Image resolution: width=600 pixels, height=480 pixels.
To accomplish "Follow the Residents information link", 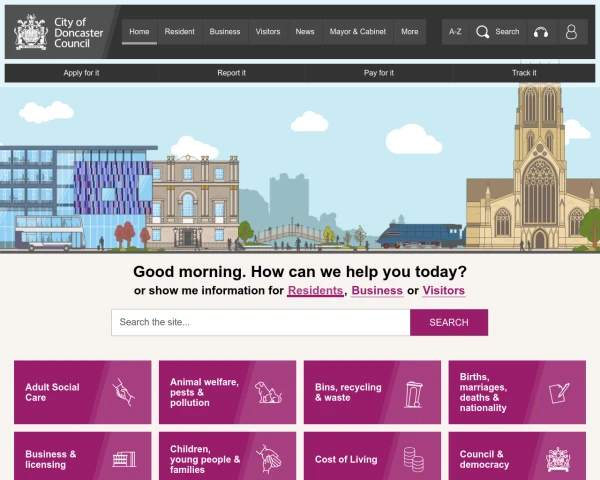I will pyautogui.click(x=315, y=291).
